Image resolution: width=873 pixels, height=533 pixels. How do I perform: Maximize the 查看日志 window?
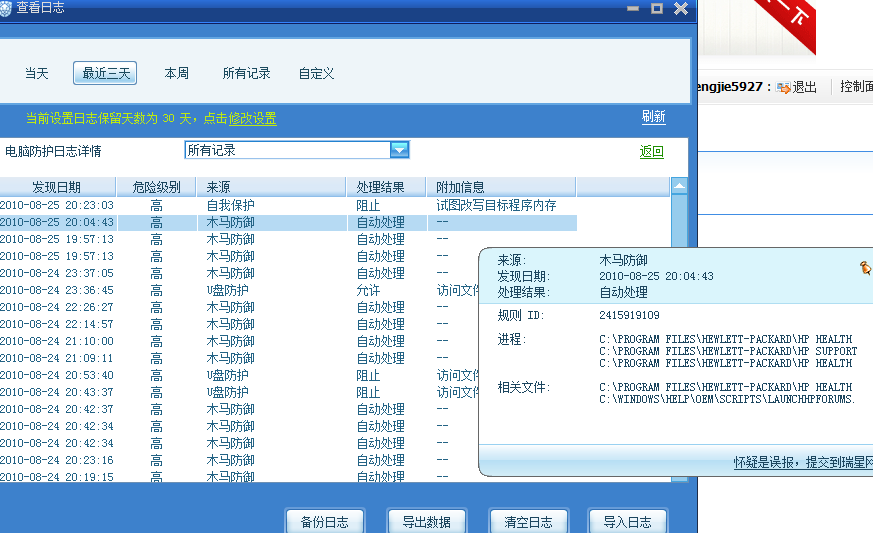point(657,8)
